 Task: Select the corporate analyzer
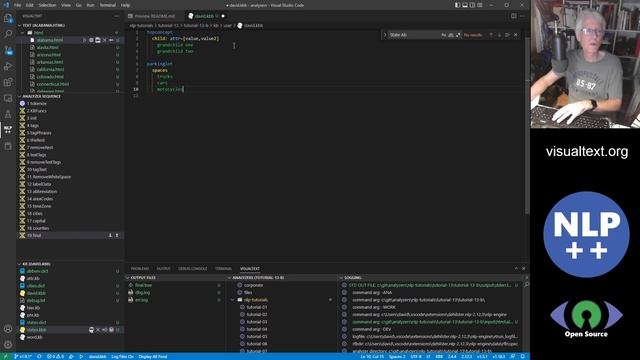pos(253,285)
